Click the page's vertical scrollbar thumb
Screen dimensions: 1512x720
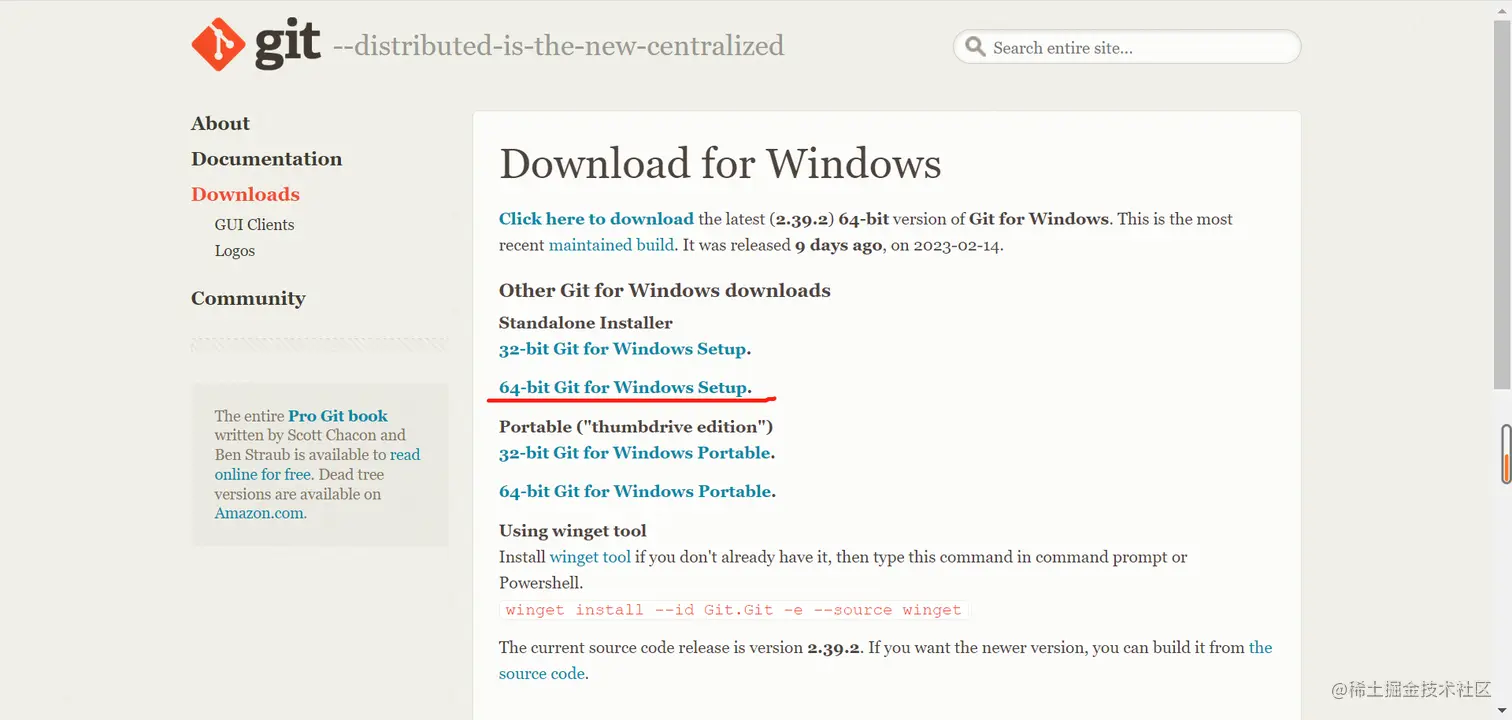pos(1504,204)
